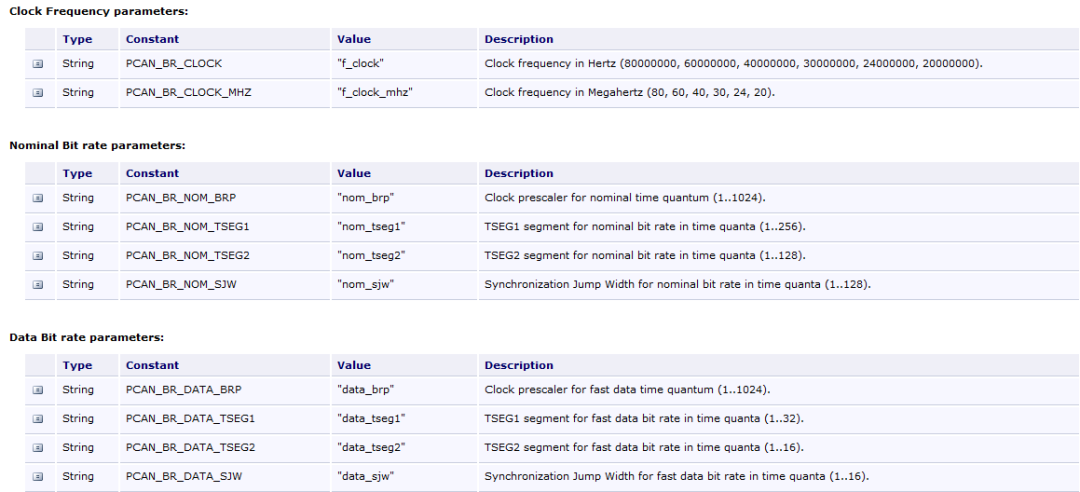Select the icon beside PCAN_BR_NOM_SJW
This screenshot has height=492, width=1080.
[38, 285]
